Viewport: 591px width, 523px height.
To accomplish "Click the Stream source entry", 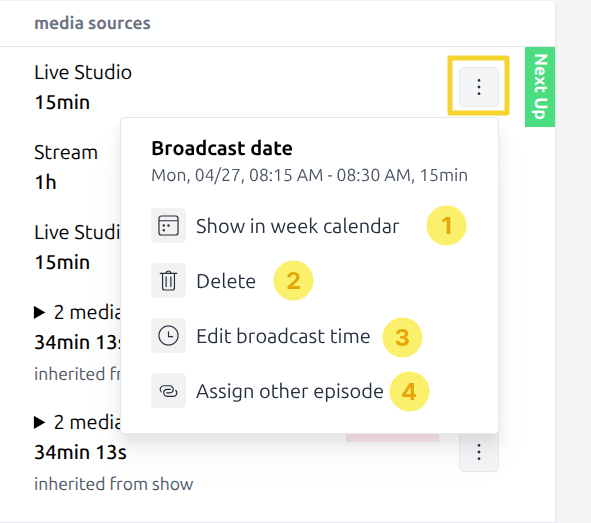I will (66, 153).
